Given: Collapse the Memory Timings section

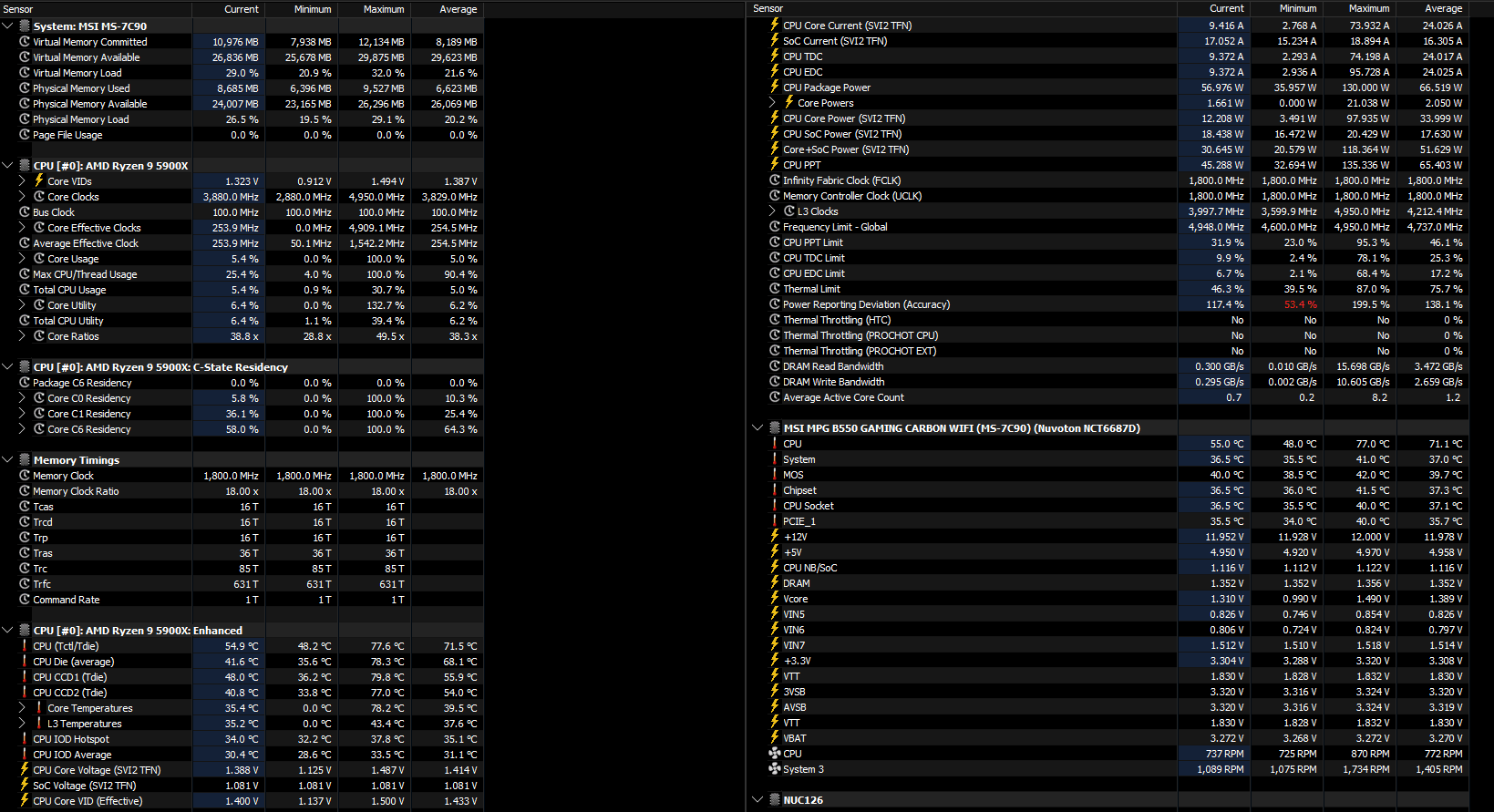Looking at the screenshot, I should (7, 460).
